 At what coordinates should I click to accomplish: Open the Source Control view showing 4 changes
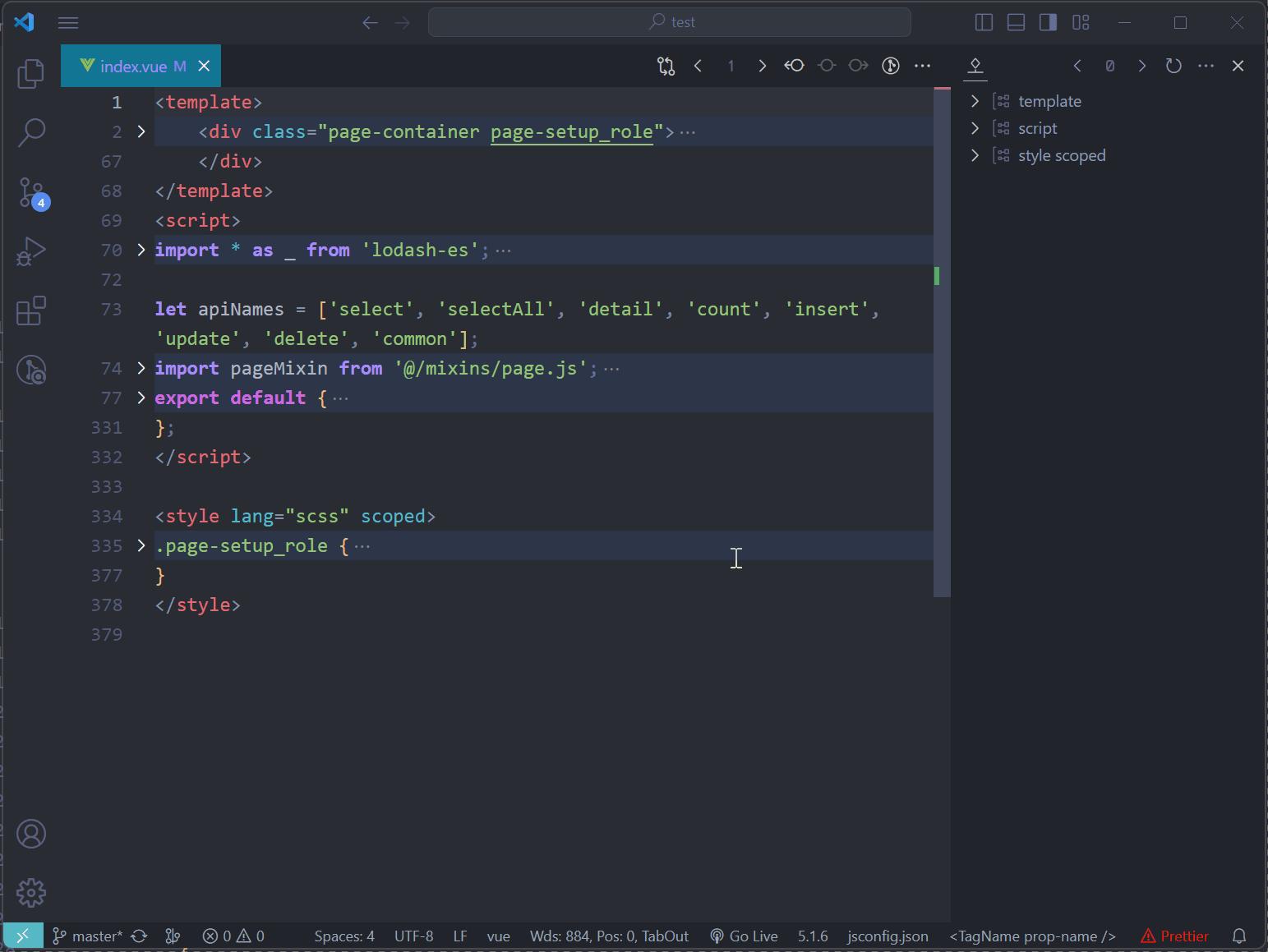tap(30, 193)
